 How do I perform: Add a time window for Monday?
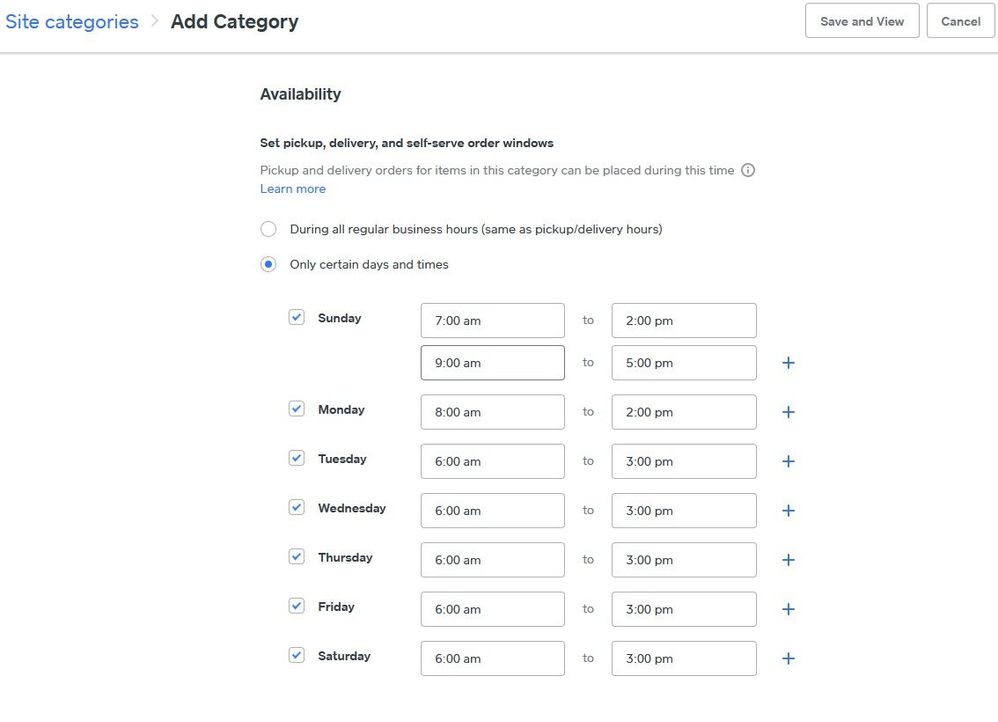tap(788, 412)
